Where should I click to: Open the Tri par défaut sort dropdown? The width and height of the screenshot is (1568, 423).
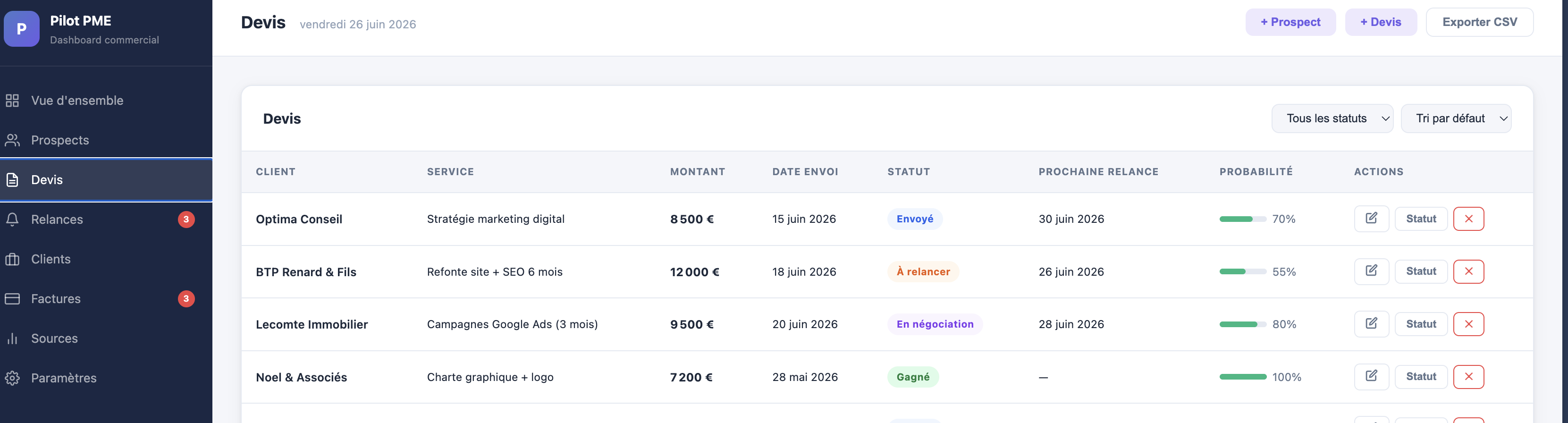pos(1456,118)
